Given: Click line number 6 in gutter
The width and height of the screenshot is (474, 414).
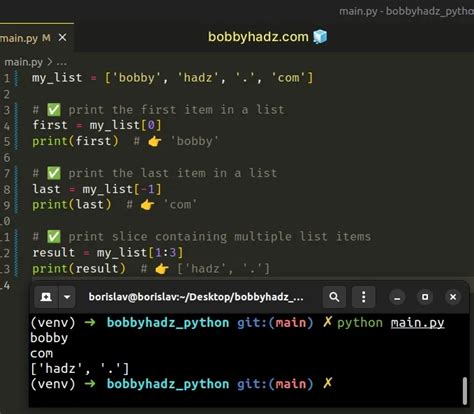Looking at the screenshot, I should (6, 157).
